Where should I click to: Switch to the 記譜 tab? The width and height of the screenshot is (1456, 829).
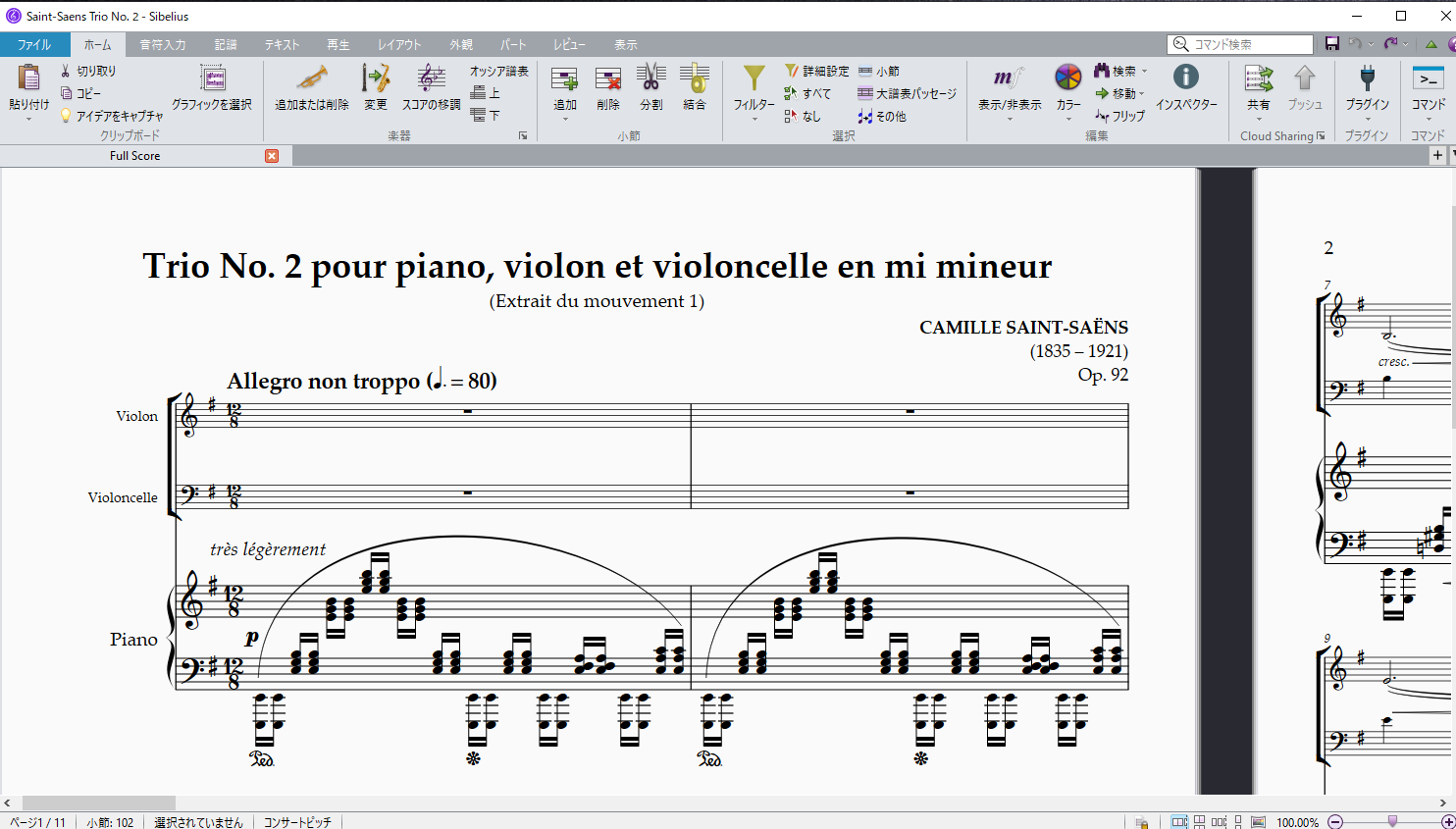pyautogui.click(x=226, y=44)
